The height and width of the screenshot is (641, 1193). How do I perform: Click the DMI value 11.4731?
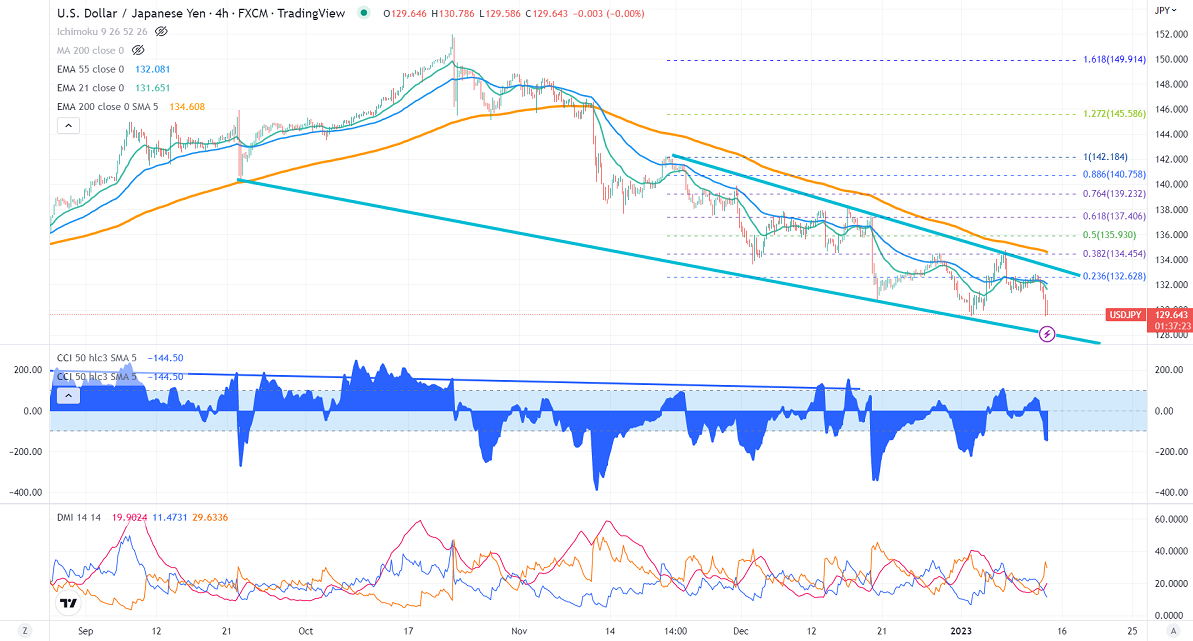[170, 518]
